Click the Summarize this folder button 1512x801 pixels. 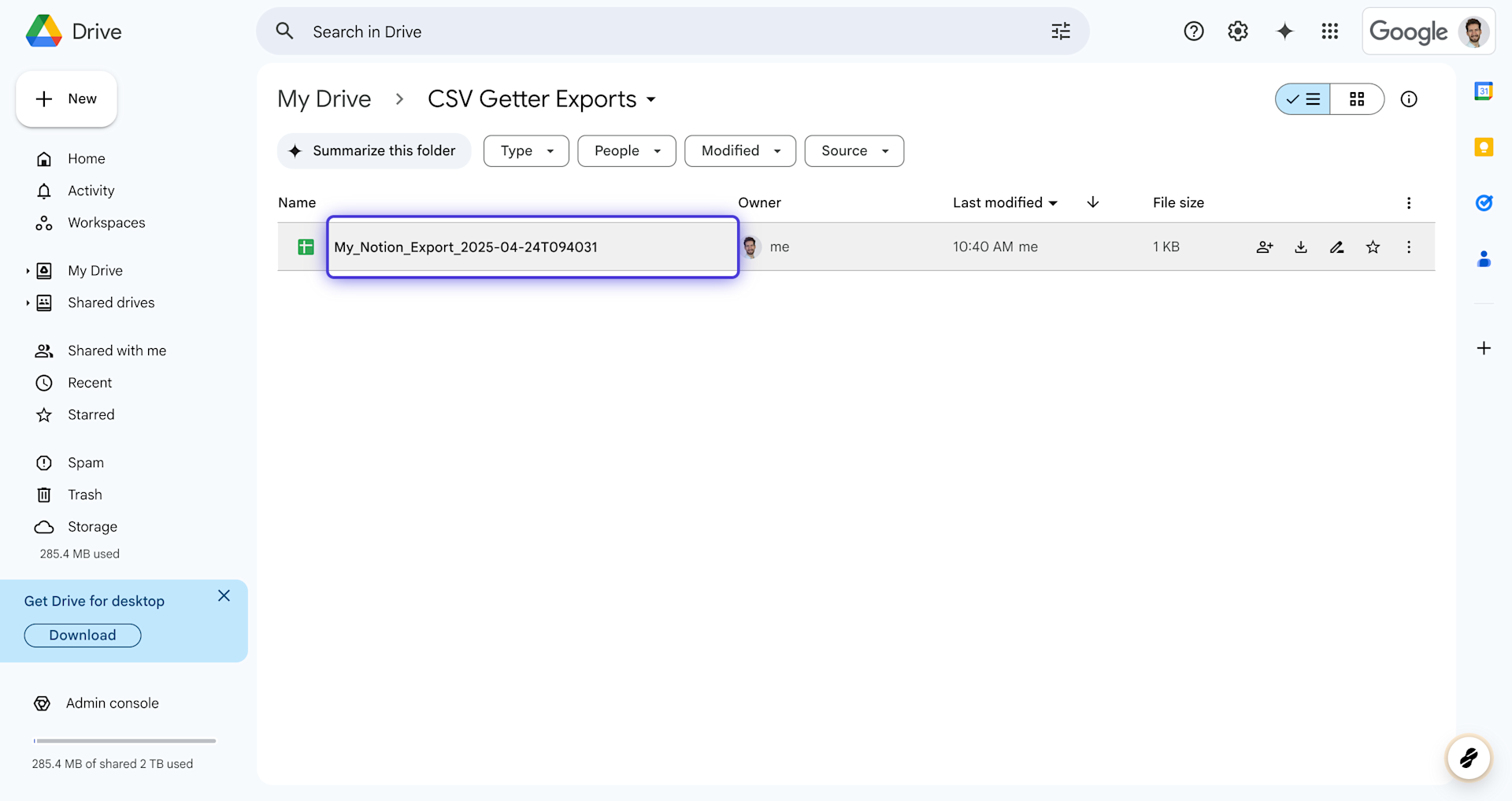click(373, 150)
